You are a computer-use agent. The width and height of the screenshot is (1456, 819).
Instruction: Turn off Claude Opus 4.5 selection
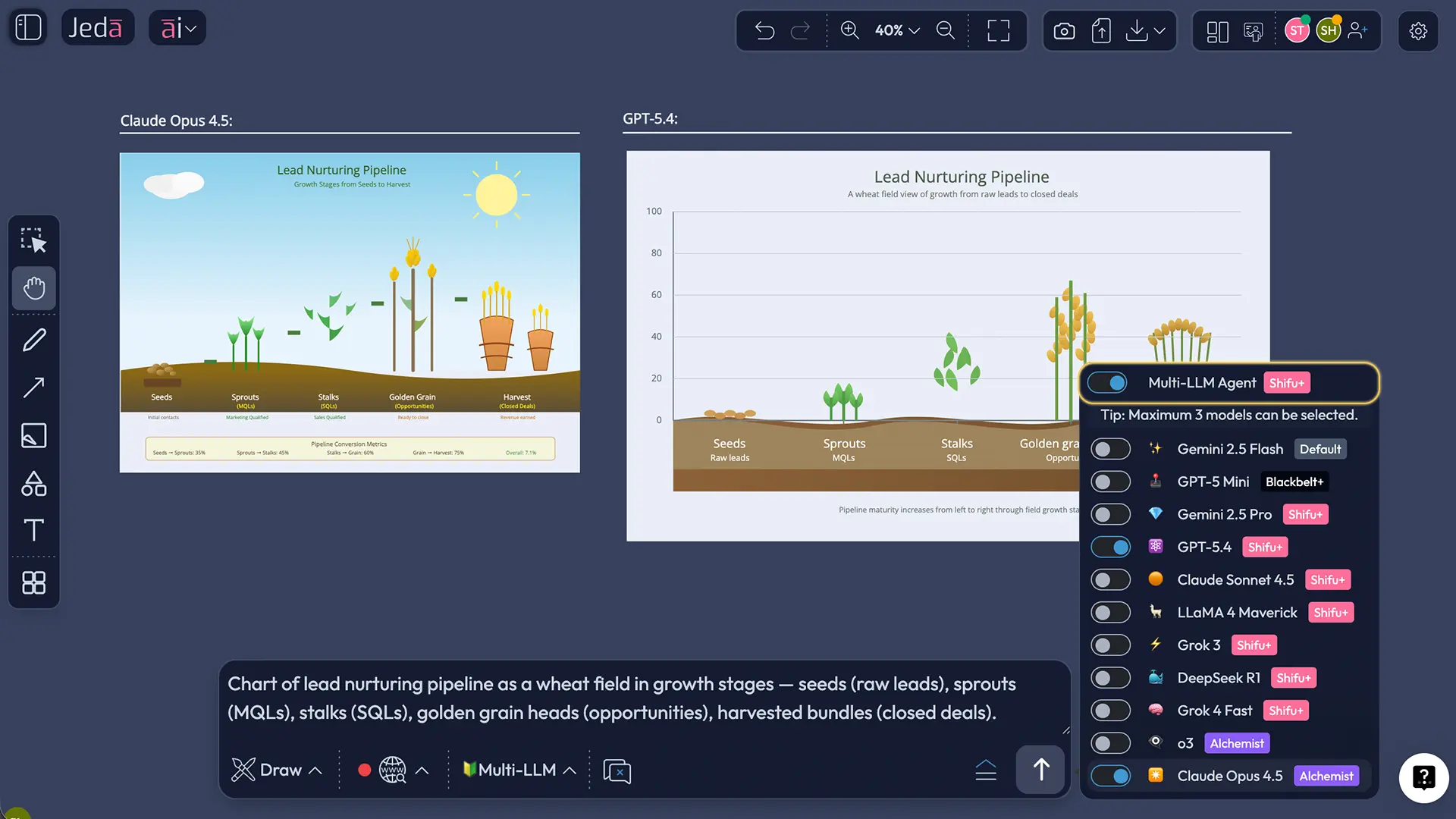[1110, 776]
